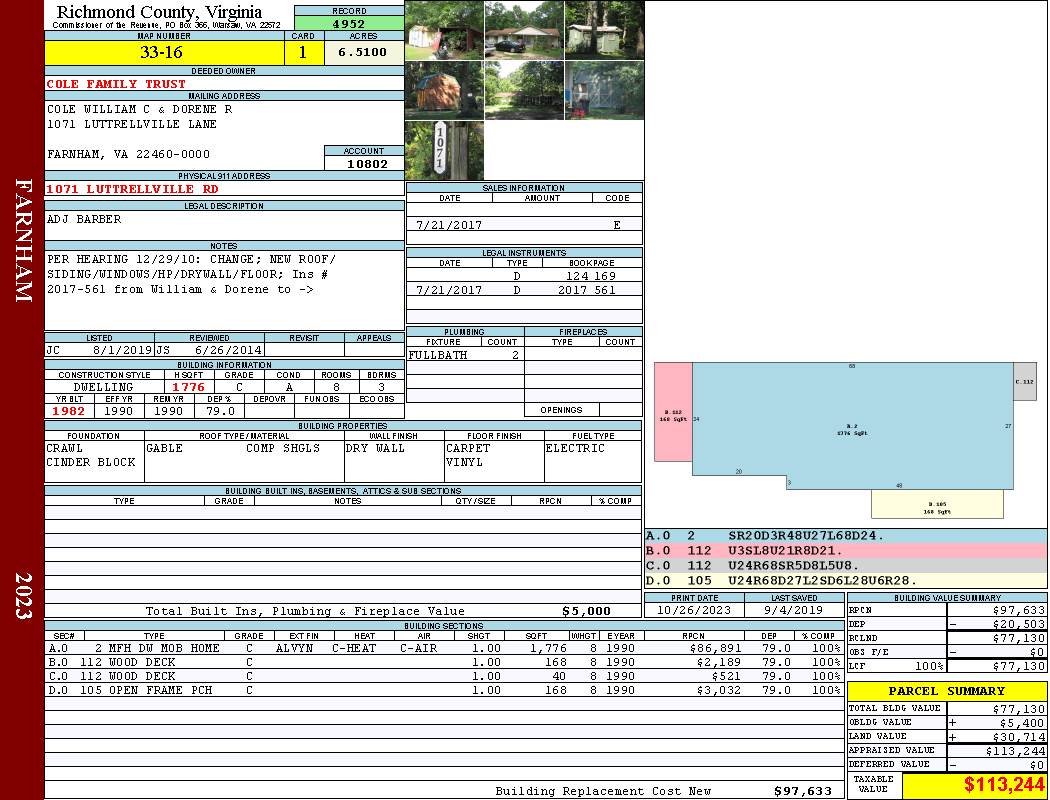Click the Parcel Summary header
Screen dimensions: 1050x800
click(x=946, y=691)
